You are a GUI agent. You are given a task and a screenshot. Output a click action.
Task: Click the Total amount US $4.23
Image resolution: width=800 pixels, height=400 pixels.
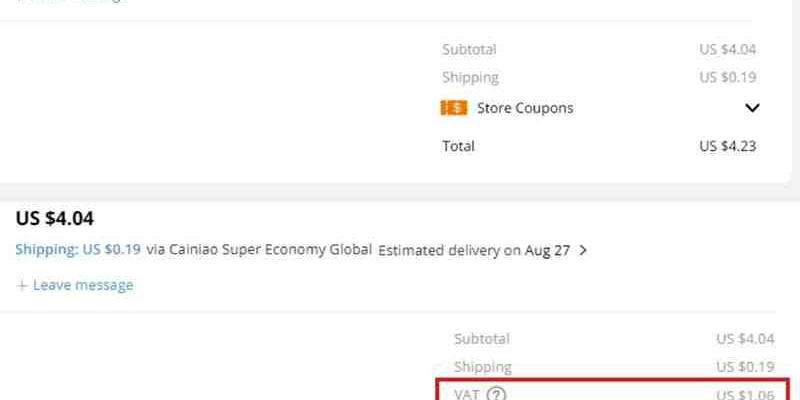(x=728, y=146)
